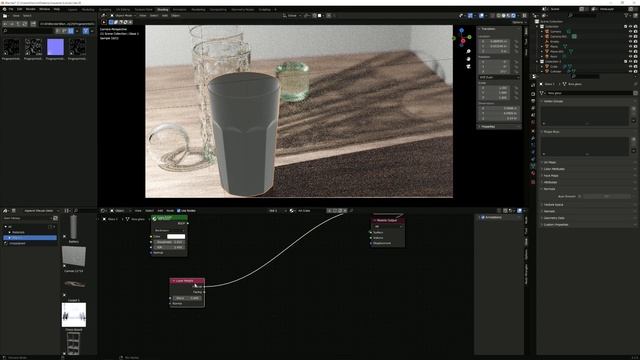Screen dimensions: 640x360
Task: Toggle viewport overlays icon
Action: click(482, 16)
